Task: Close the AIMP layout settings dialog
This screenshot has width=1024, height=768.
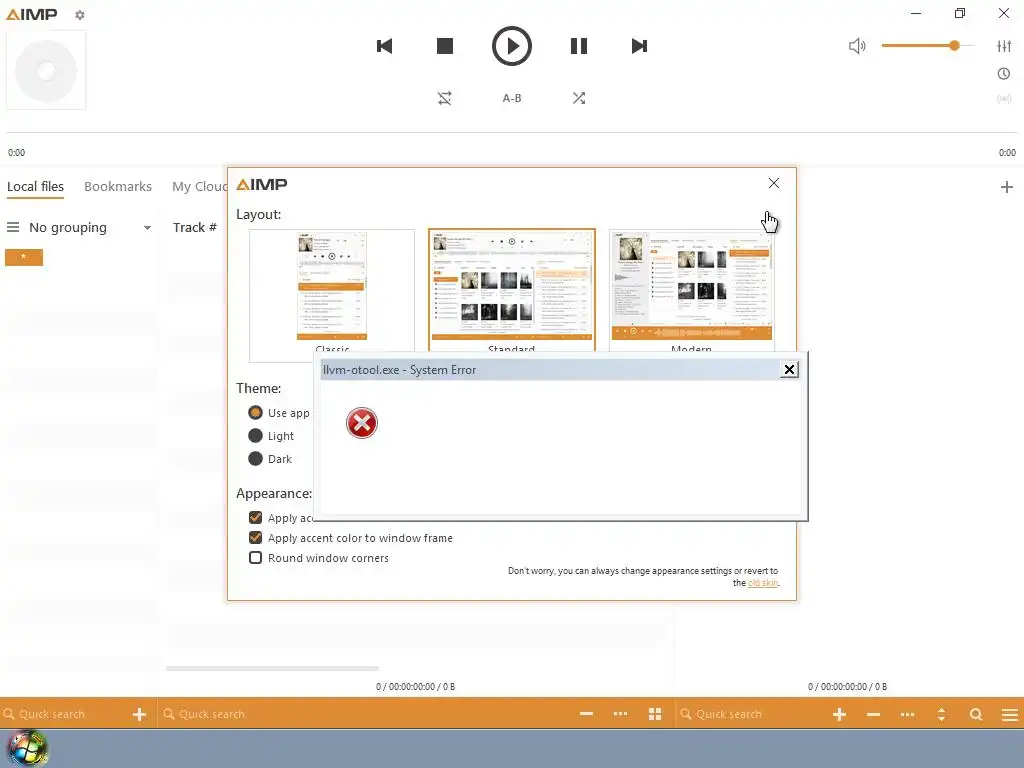Action: 774,184
